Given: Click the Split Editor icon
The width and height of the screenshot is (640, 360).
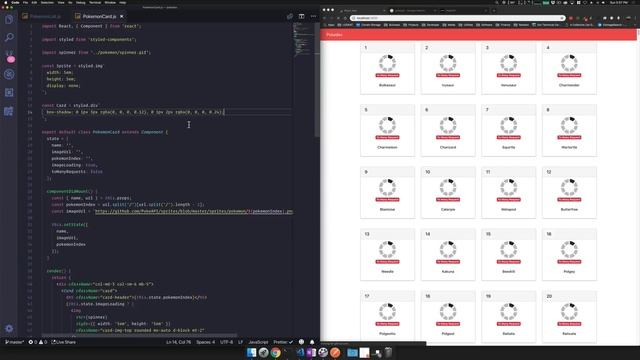Looking at the screenshot, I should click(x=301, y=16).
